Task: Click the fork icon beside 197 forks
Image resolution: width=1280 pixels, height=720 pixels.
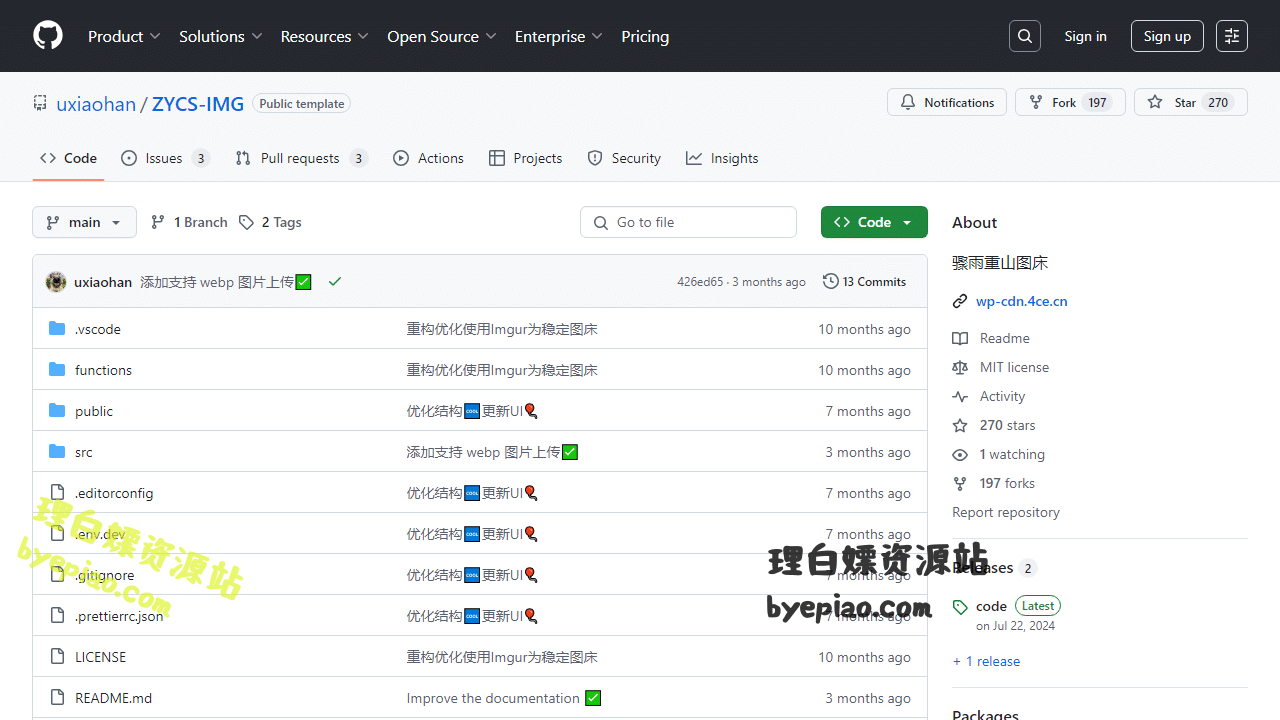Action: 960,484
